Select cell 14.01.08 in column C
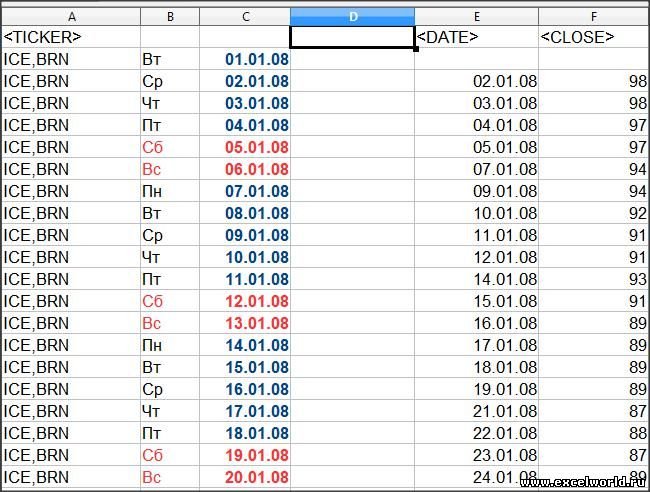 pyautogui.click(x=245, y=344)
